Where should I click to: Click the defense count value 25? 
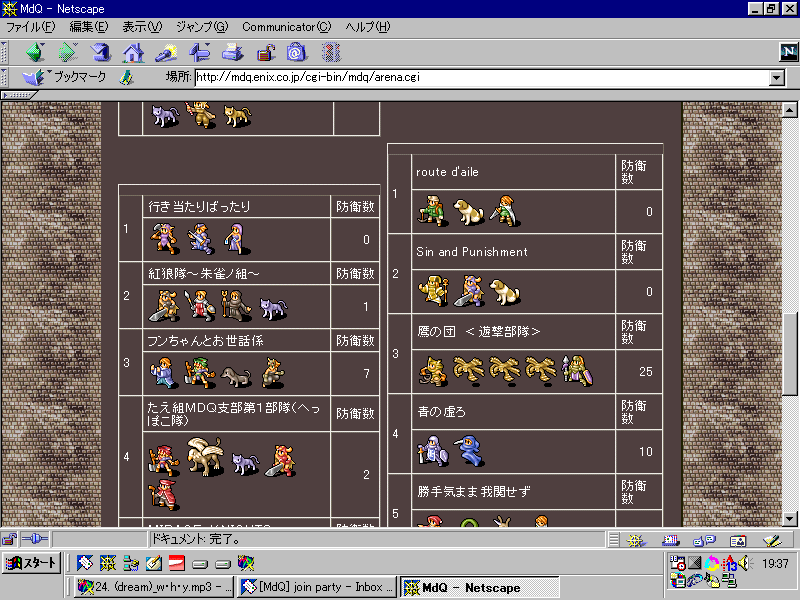(x=645, y=371)
